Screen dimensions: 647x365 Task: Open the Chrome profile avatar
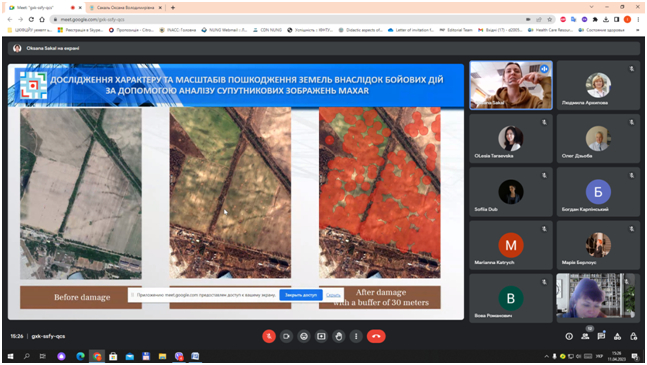coord(627,19)
